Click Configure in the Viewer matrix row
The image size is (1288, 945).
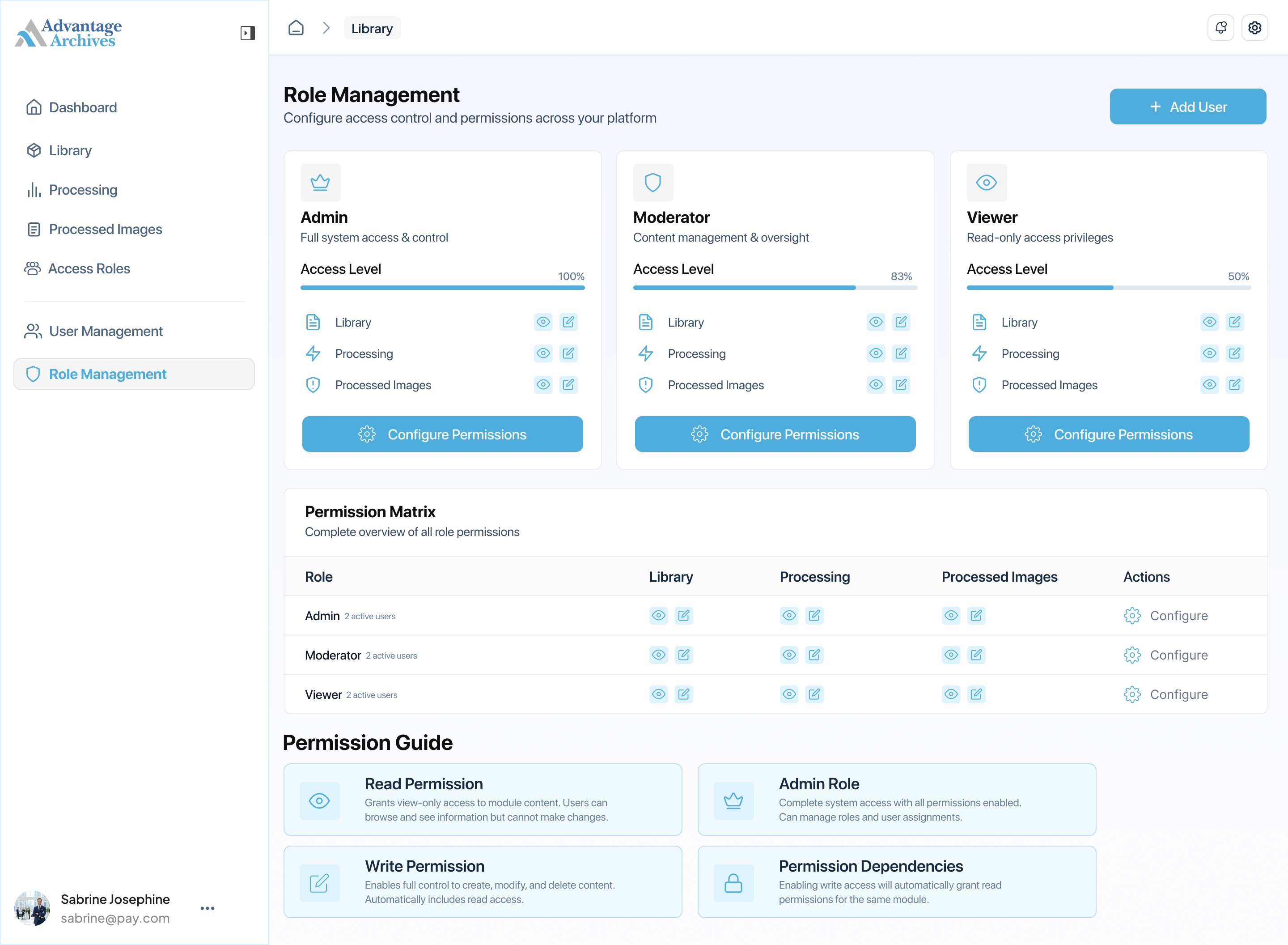(1165, 695)
